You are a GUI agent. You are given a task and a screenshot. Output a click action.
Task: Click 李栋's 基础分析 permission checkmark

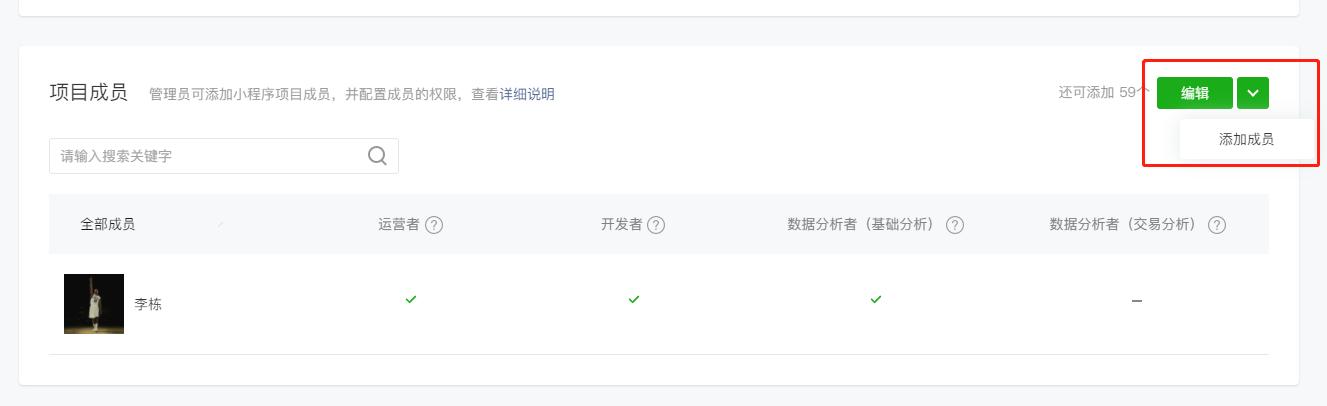tap(876, 299)
